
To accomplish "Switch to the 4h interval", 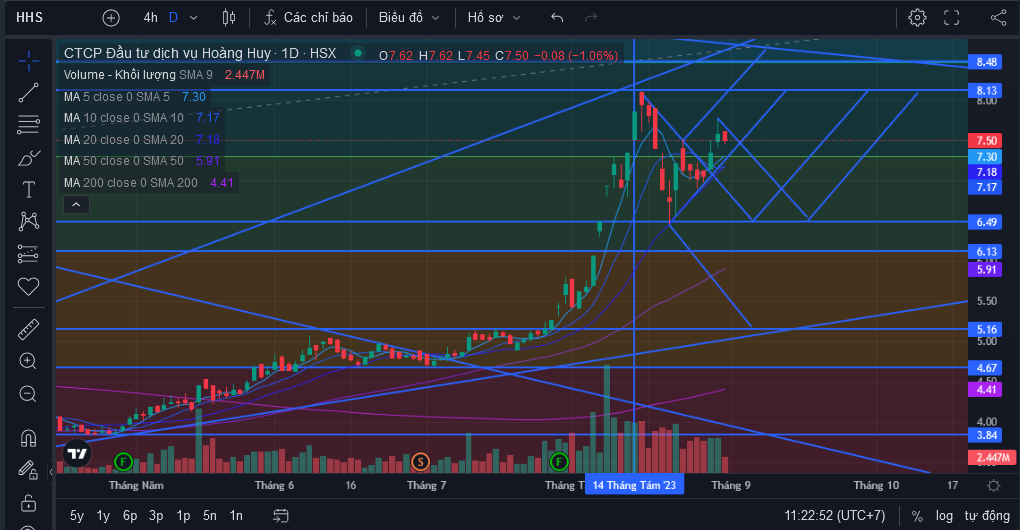I will click(150, 18).
